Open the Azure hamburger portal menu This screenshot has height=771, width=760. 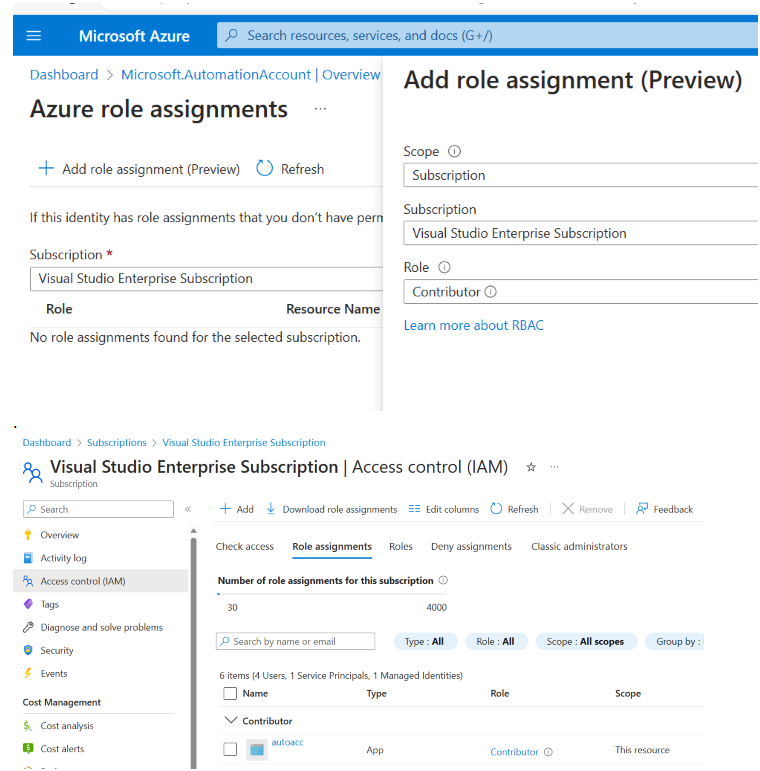(33, 35)
